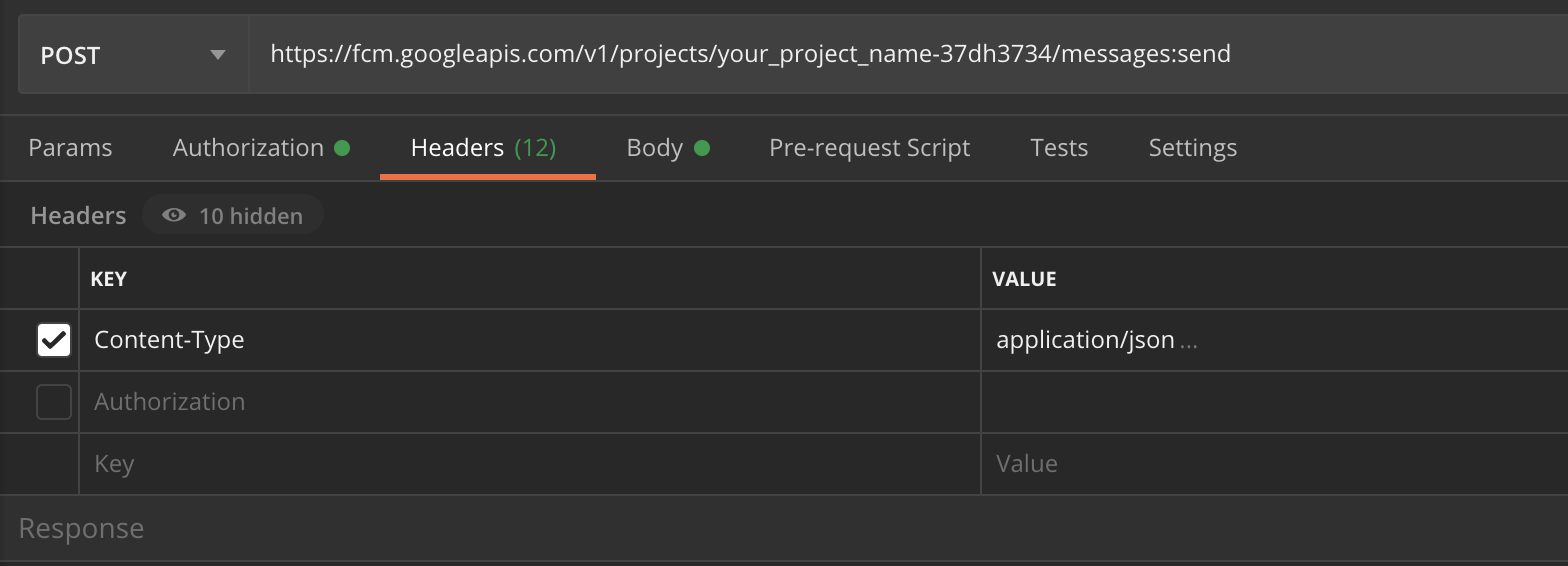Click the Response section header
Image resolution: width=1568 pixels, height=566 pixels.
coord(81,528)
